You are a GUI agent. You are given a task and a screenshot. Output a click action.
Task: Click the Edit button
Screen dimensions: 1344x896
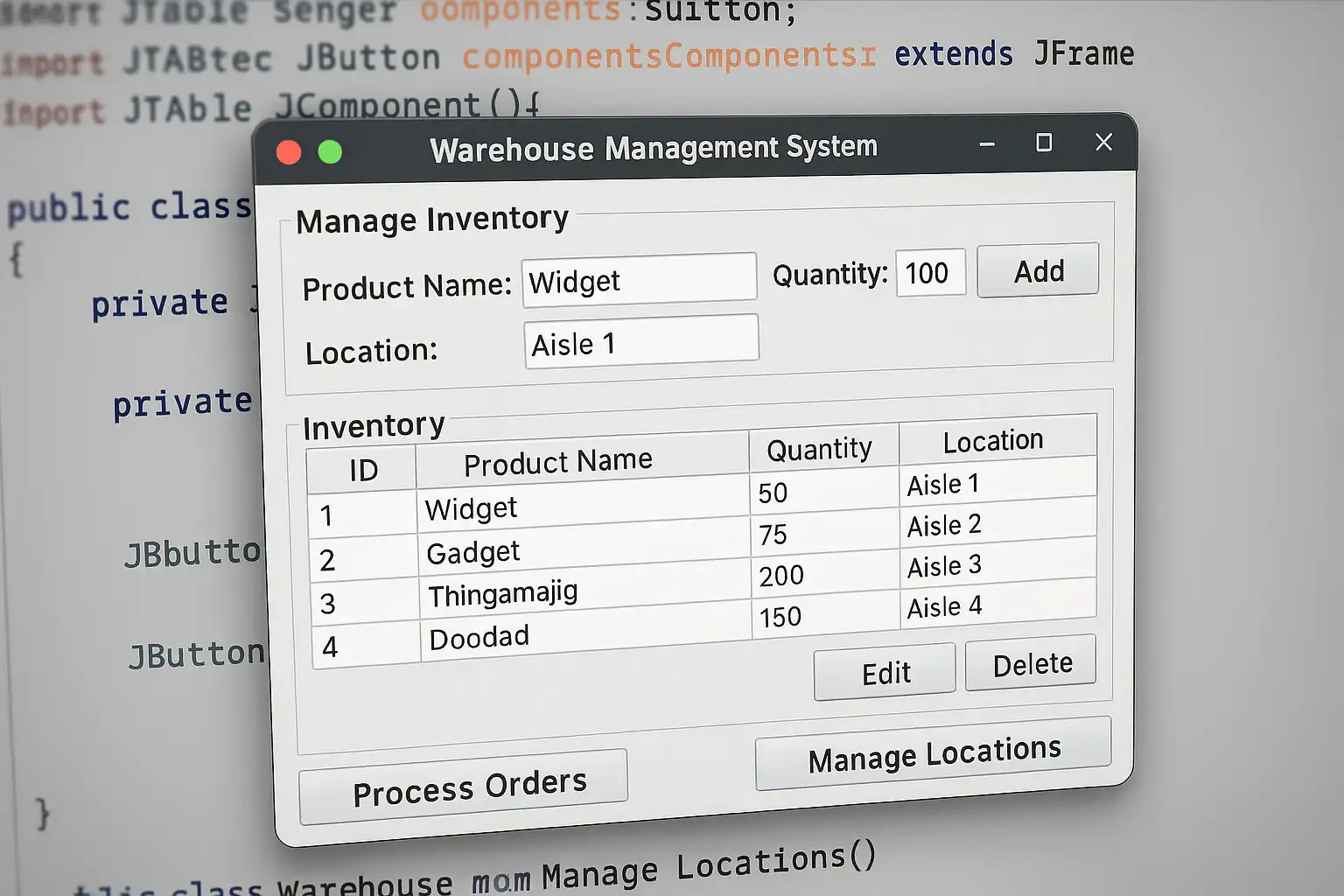point(885,673)
